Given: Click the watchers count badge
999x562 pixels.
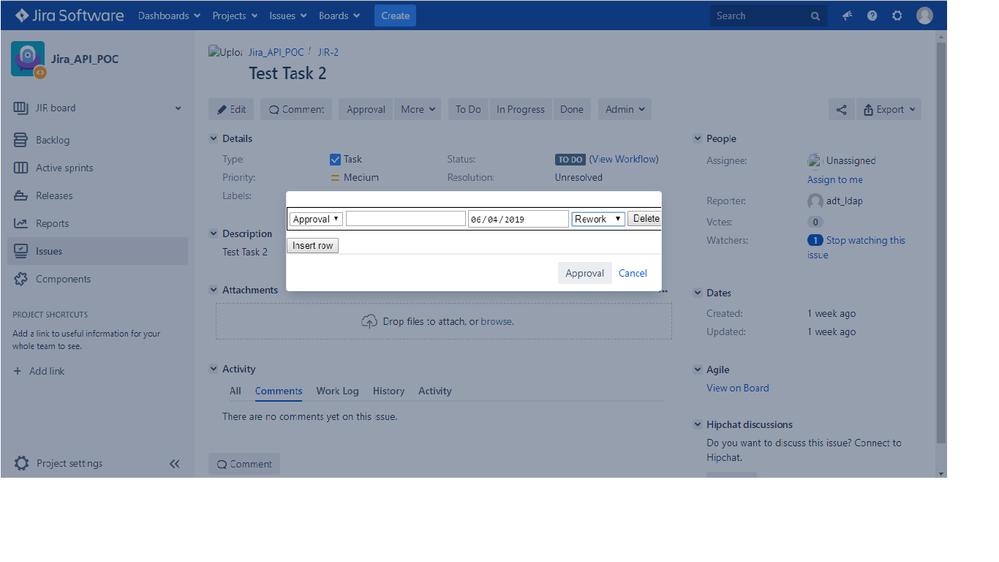Looking at the screenshot, I should [x=815, y=240].
